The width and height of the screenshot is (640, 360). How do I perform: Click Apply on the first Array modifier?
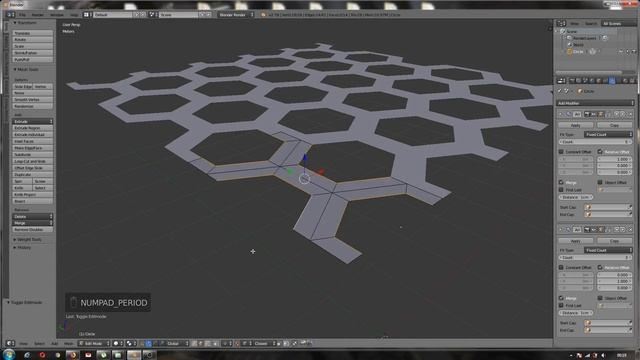[576, 125]
